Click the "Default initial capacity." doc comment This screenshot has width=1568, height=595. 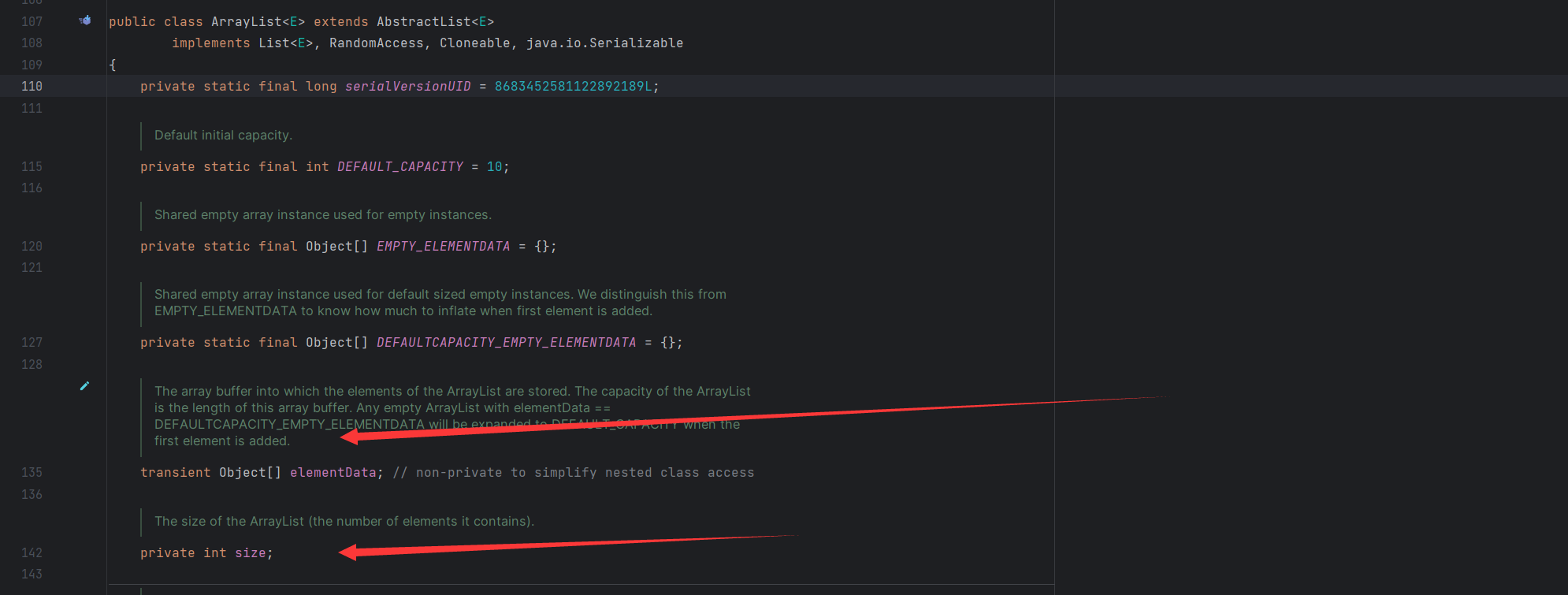click(223, 136)
